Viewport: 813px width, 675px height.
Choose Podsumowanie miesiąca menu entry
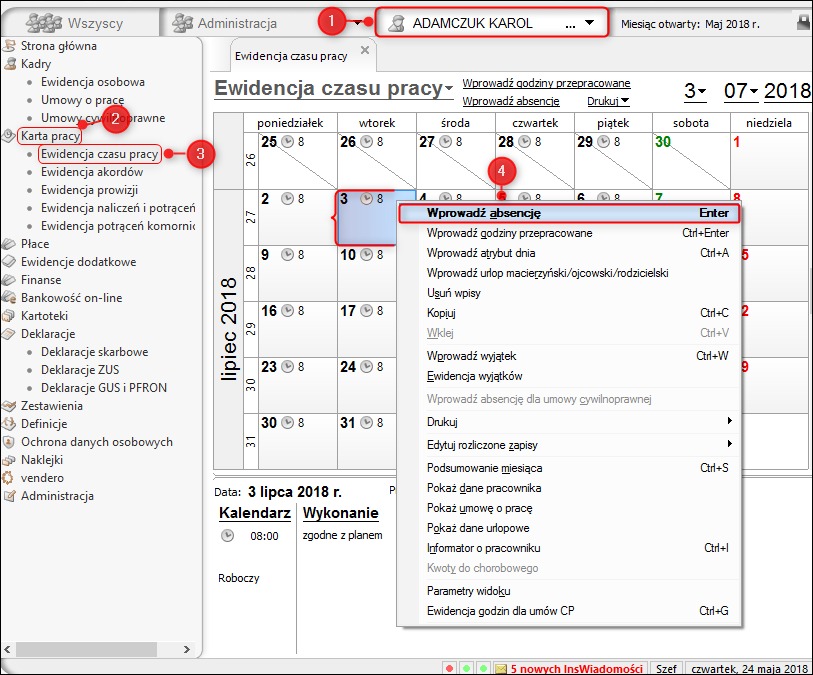(x=569, y=468)
